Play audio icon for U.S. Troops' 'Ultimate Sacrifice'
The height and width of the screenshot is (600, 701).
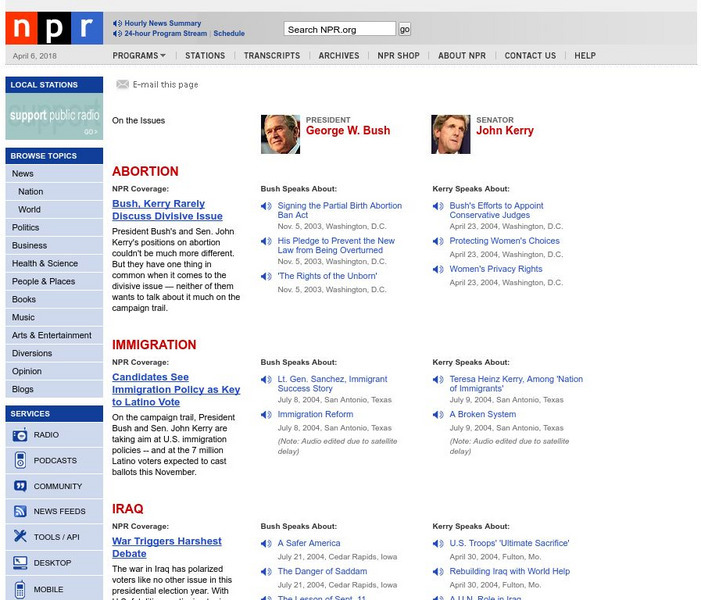[x=438, y=544]
